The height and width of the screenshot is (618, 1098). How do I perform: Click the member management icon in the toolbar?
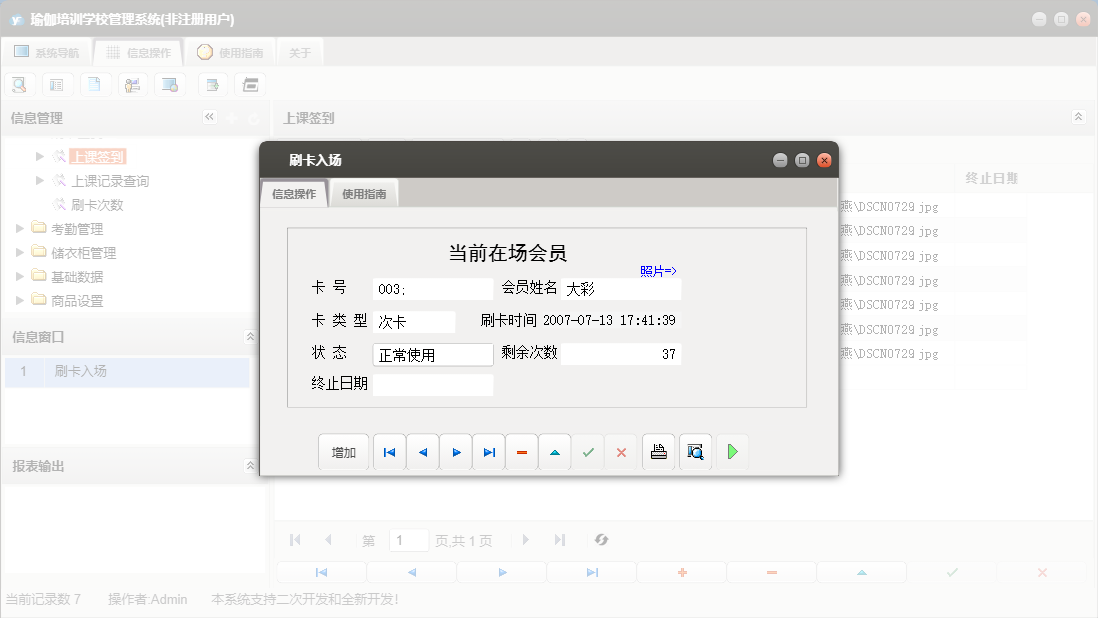click(x=133, y=84)
